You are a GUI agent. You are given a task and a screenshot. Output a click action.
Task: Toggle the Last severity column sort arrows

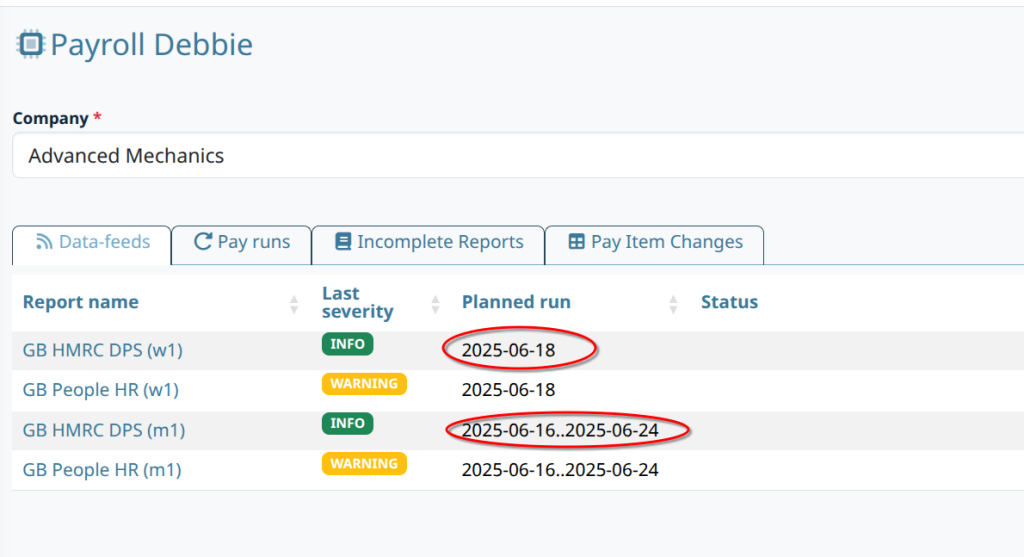tap(435, 303)
